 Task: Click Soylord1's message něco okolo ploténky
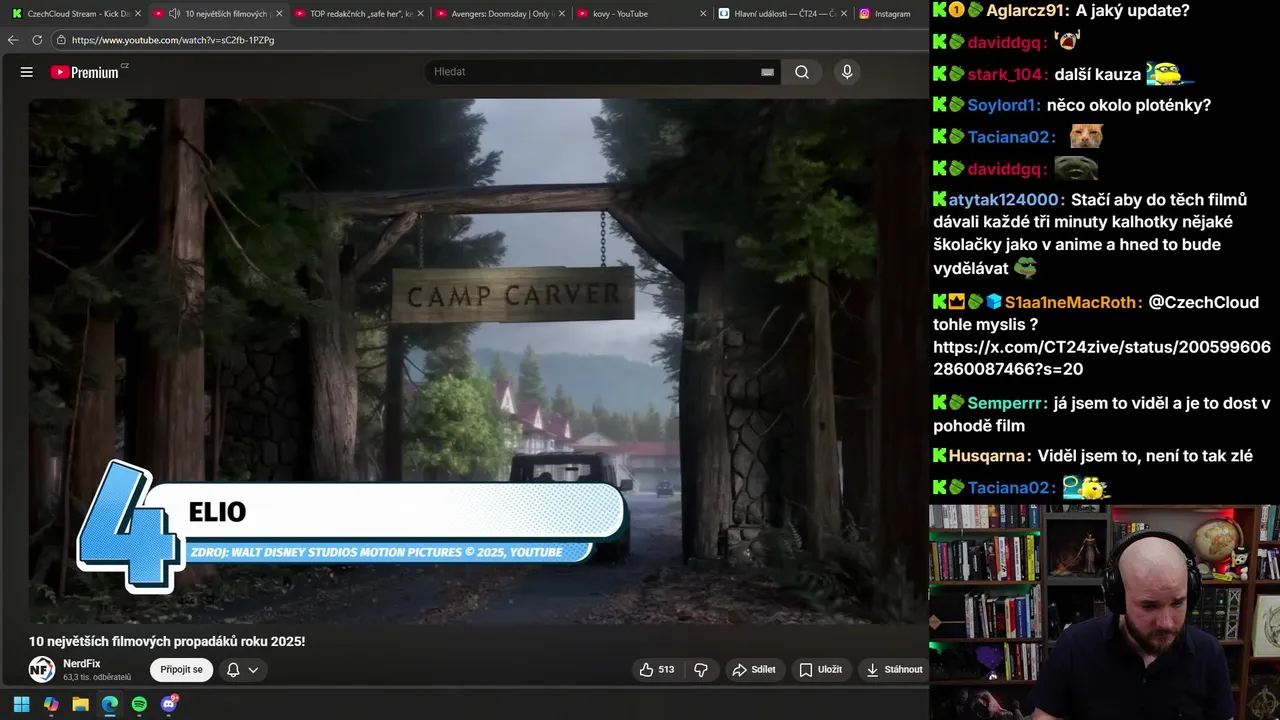click(x=1129, y=105)
